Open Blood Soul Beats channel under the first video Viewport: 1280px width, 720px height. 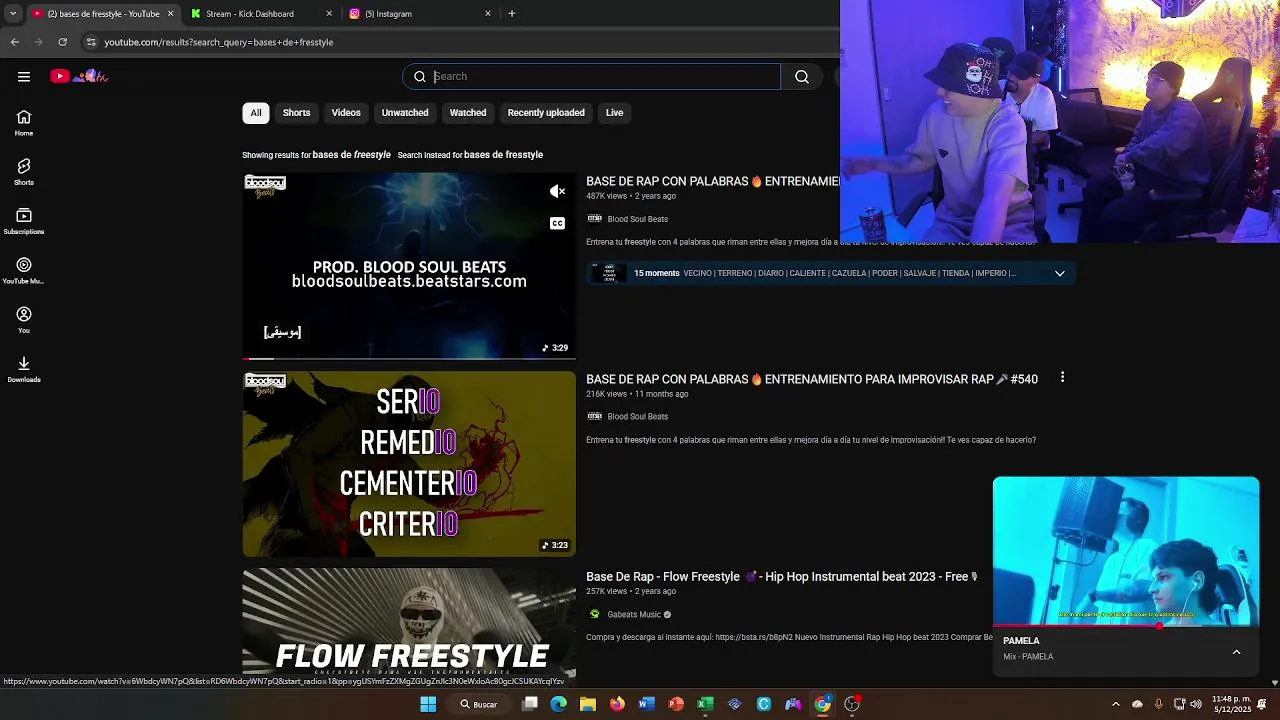click(x=637, y=219)
